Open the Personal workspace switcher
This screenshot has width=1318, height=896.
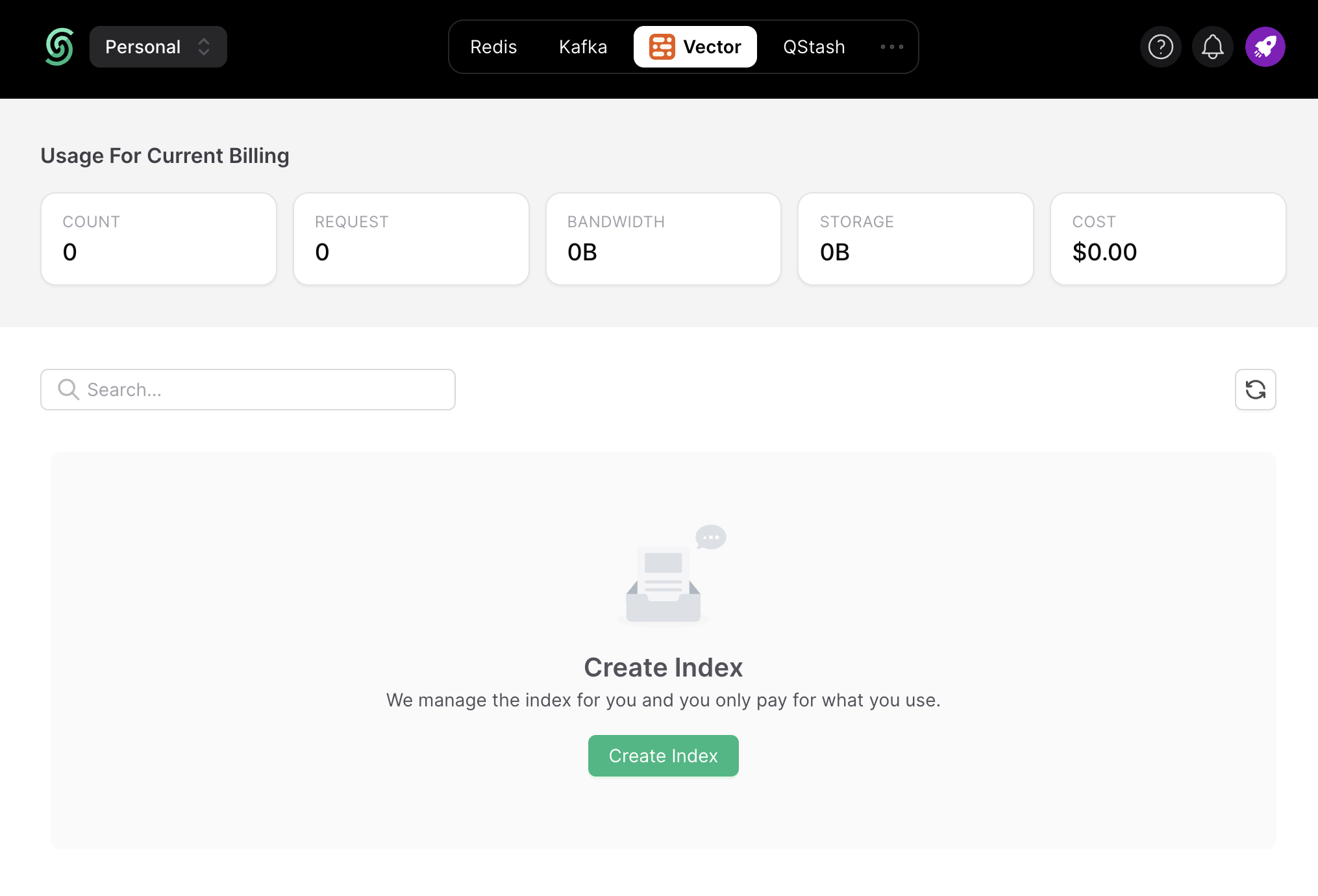click(158, 46)
